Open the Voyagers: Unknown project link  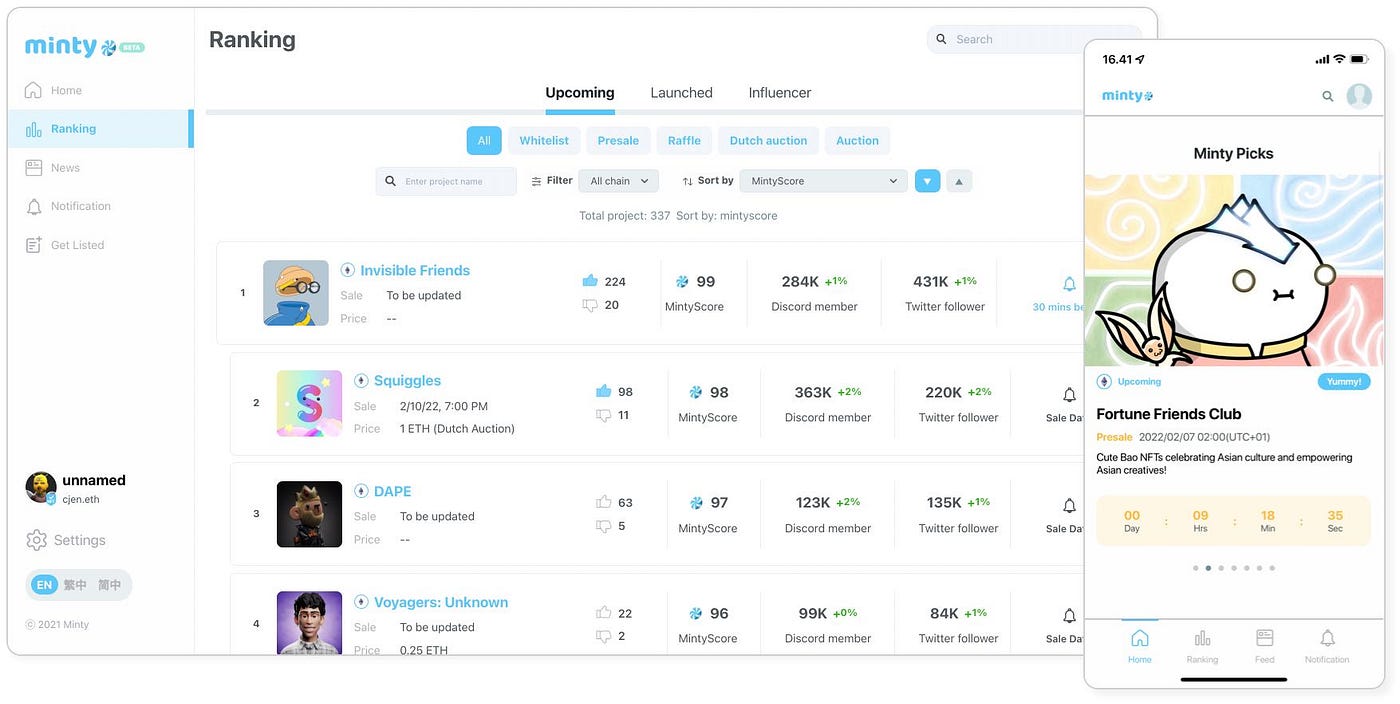[x=441, y=603]
